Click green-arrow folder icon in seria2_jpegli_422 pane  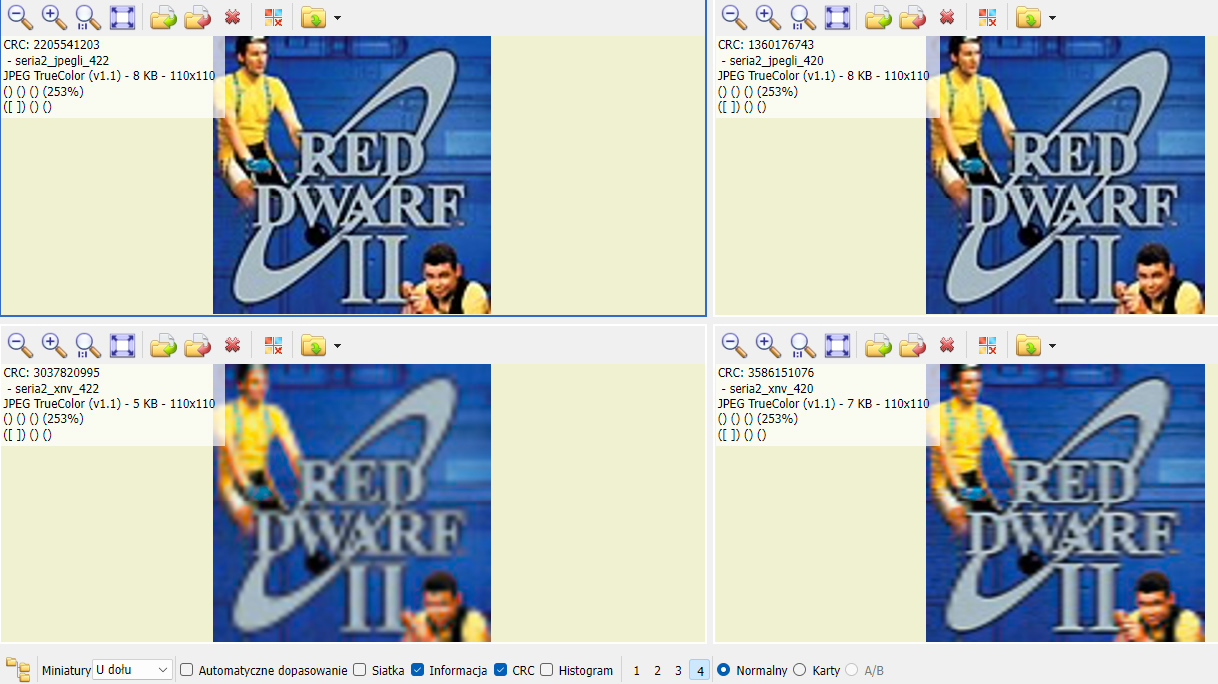pos(164,17)
